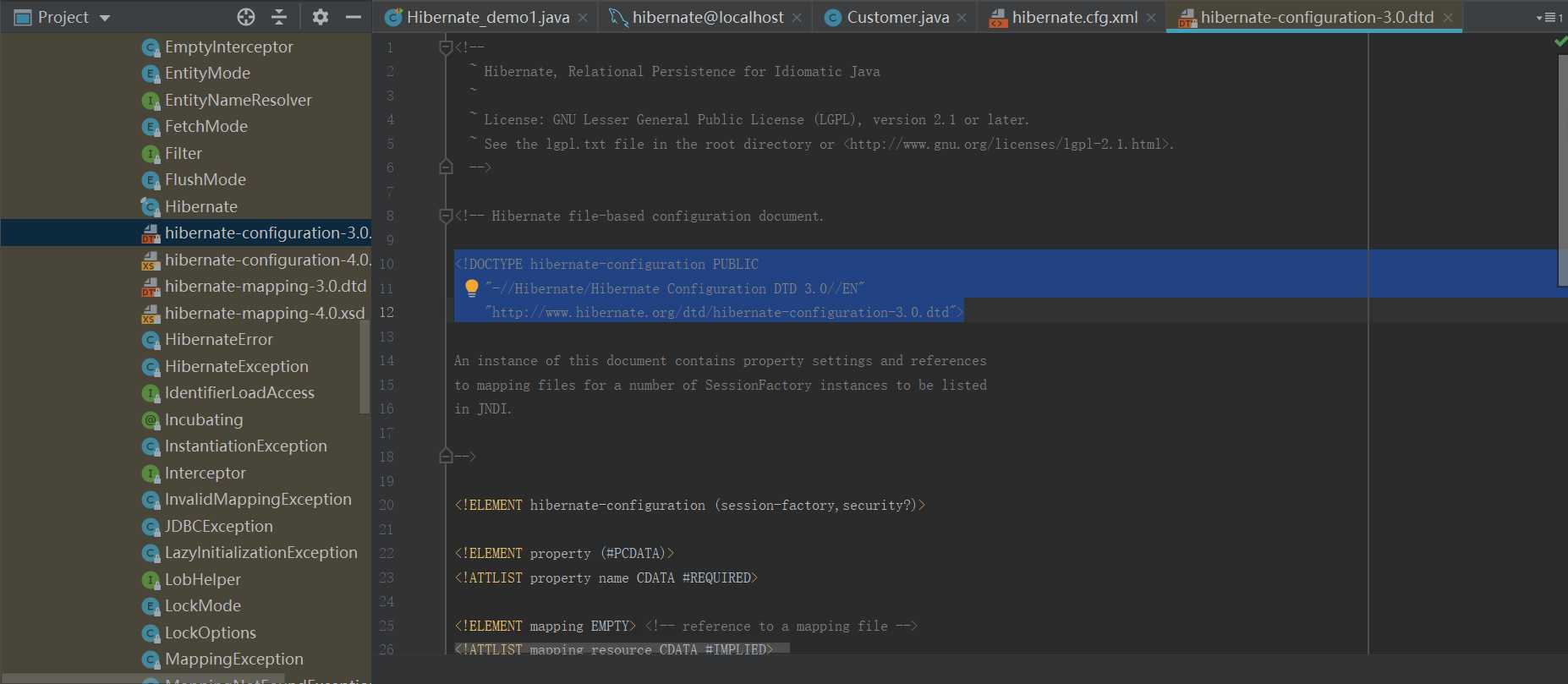The width and height of the screenshot is (1568, 684).
Task: Click the locate opened file crosshair icon
Action: (246, 17)
